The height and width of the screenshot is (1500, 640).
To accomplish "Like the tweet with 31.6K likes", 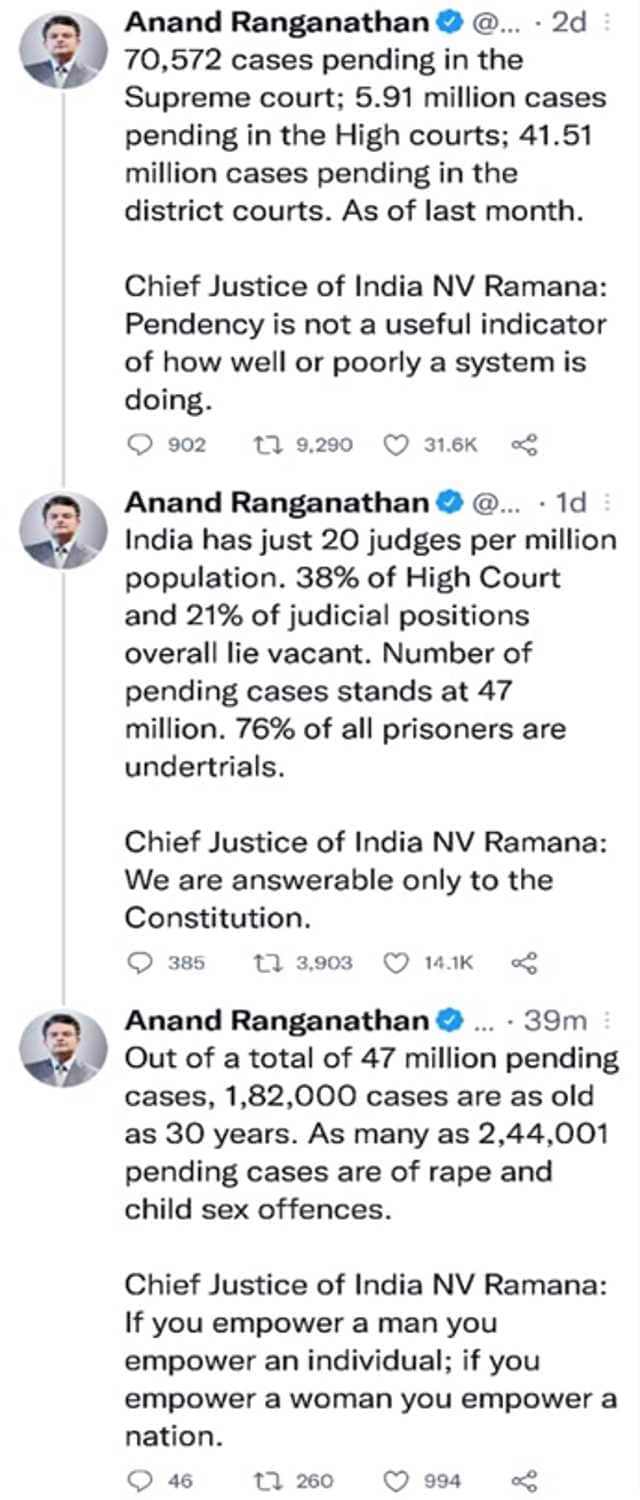I will pos(397,445).
